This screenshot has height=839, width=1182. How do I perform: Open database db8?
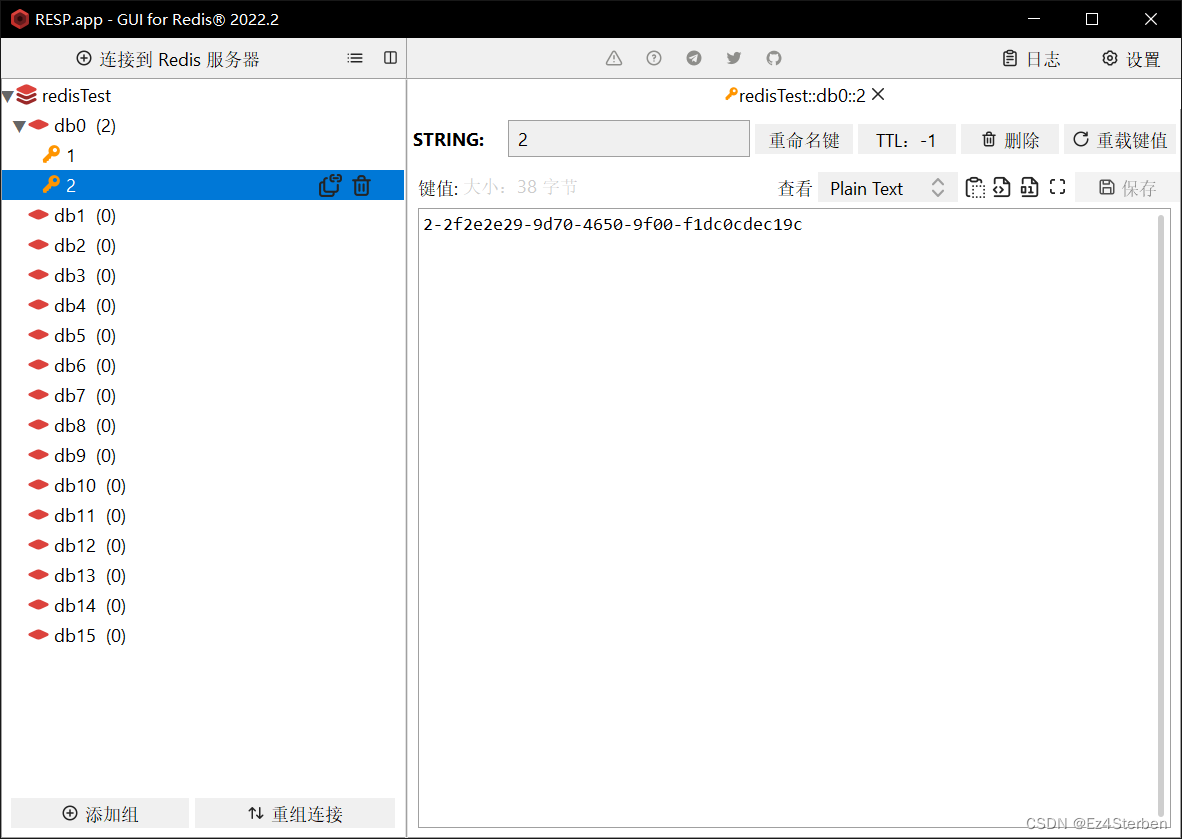203,426
